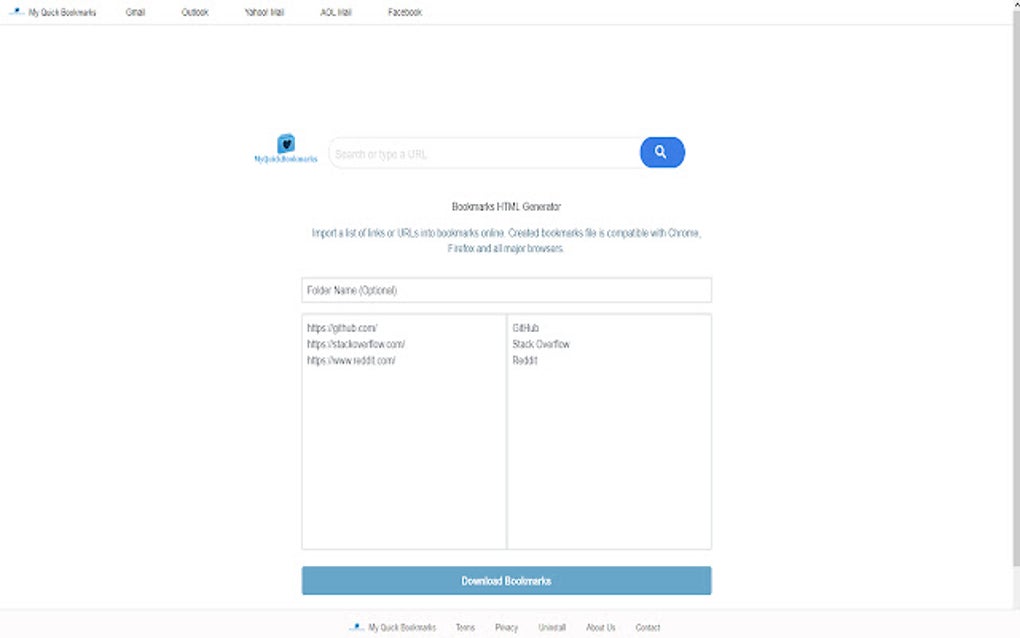The height and width of the screenshot is (638, 1020).
Task: Open the Uninstall link in the footer
Action: click(x=552, y=627)
